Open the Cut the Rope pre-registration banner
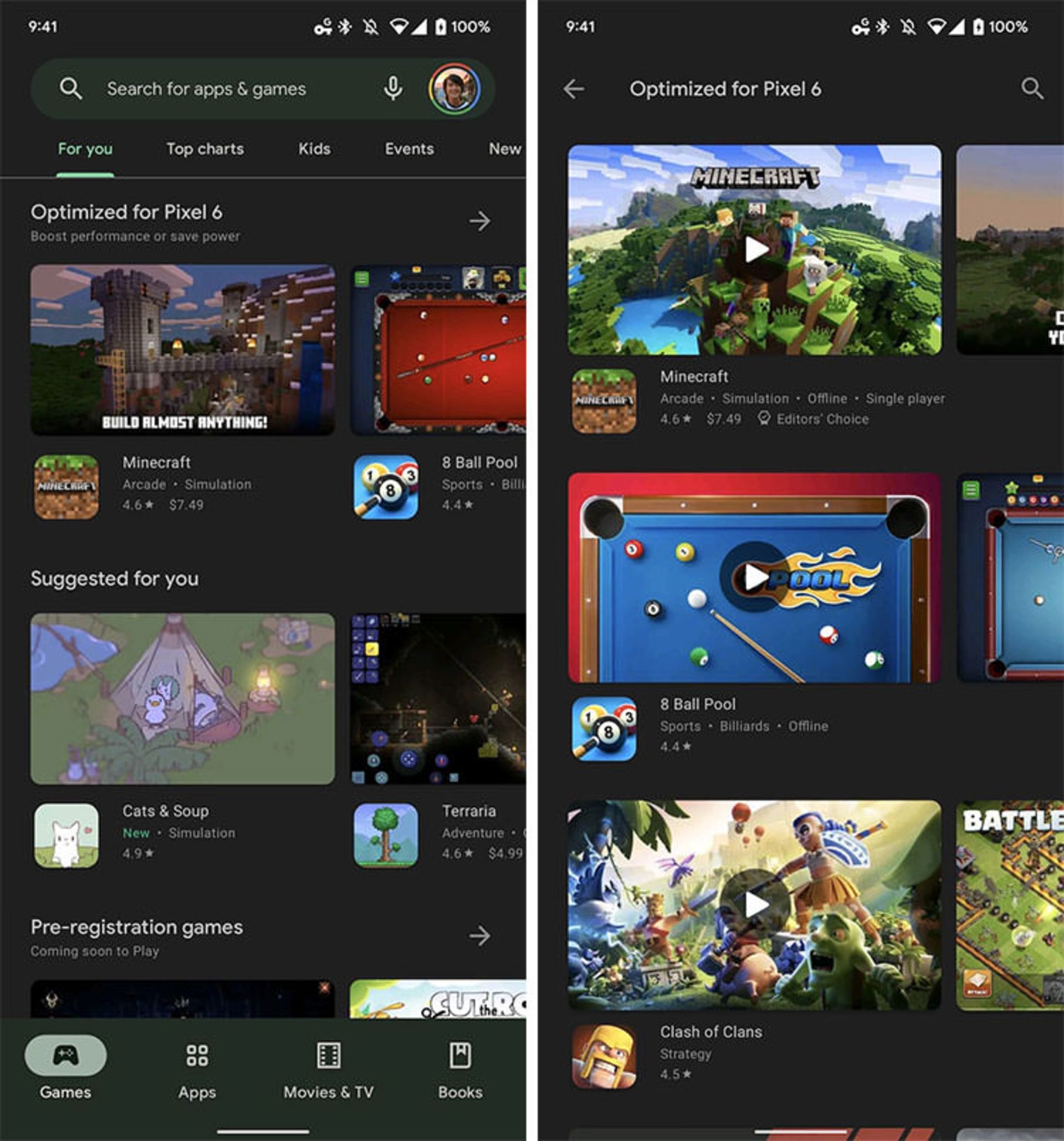The height and width of the screenshot is (1141, 1064). [438, 999]
